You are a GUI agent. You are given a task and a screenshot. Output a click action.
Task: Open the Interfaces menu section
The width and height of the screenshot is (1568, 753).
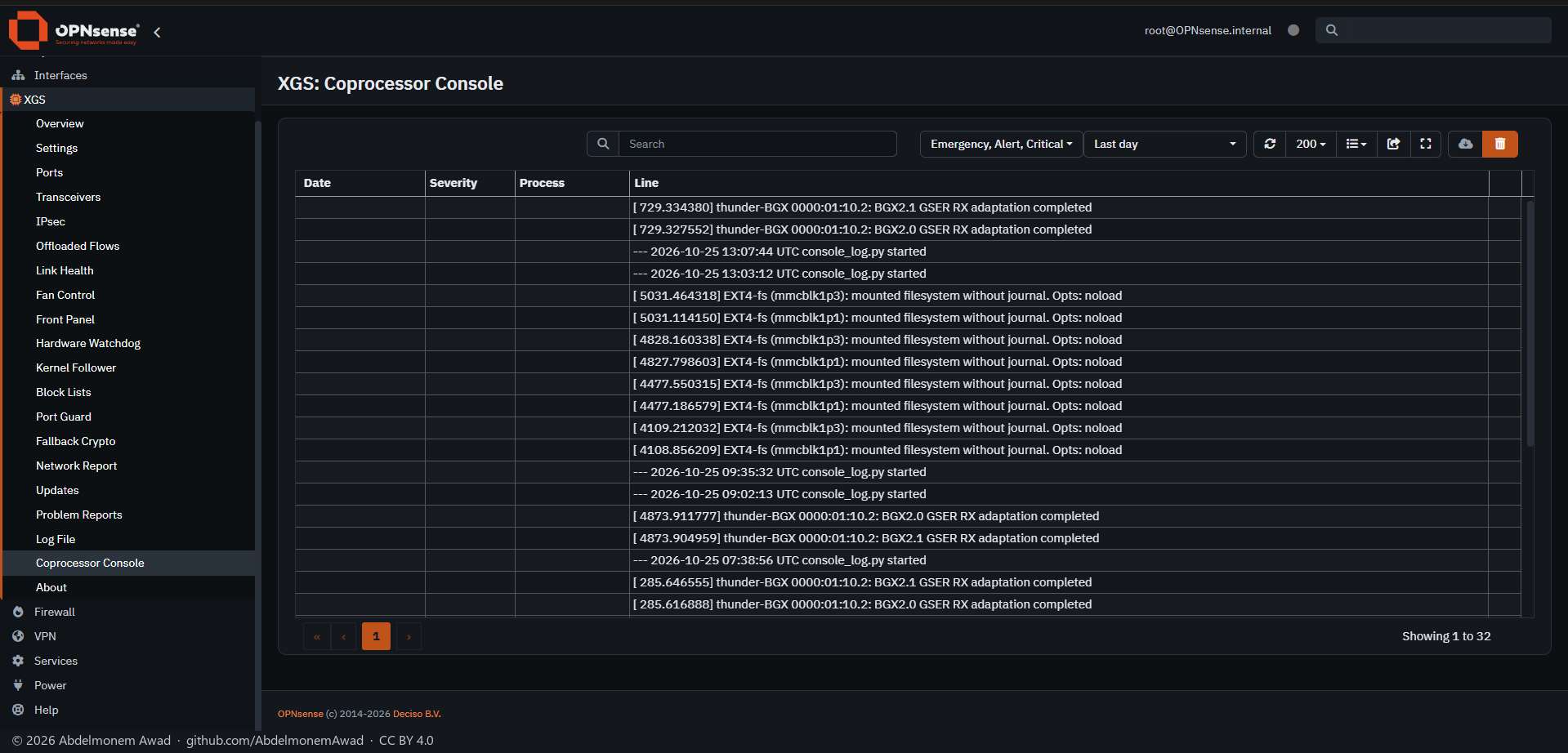click(127, 75)
